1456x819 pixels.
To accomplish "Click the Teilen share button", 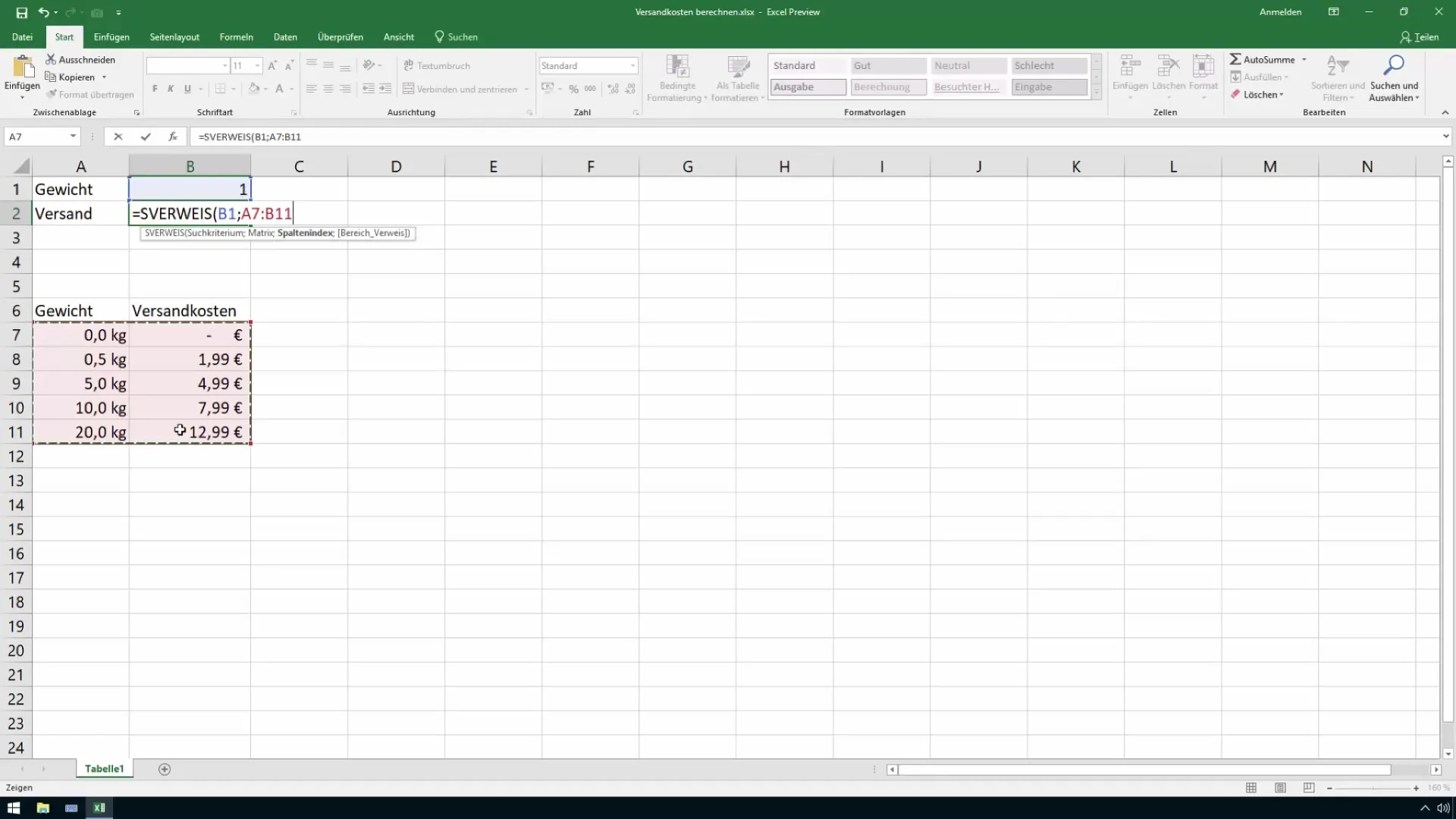I will (1419, 36).
